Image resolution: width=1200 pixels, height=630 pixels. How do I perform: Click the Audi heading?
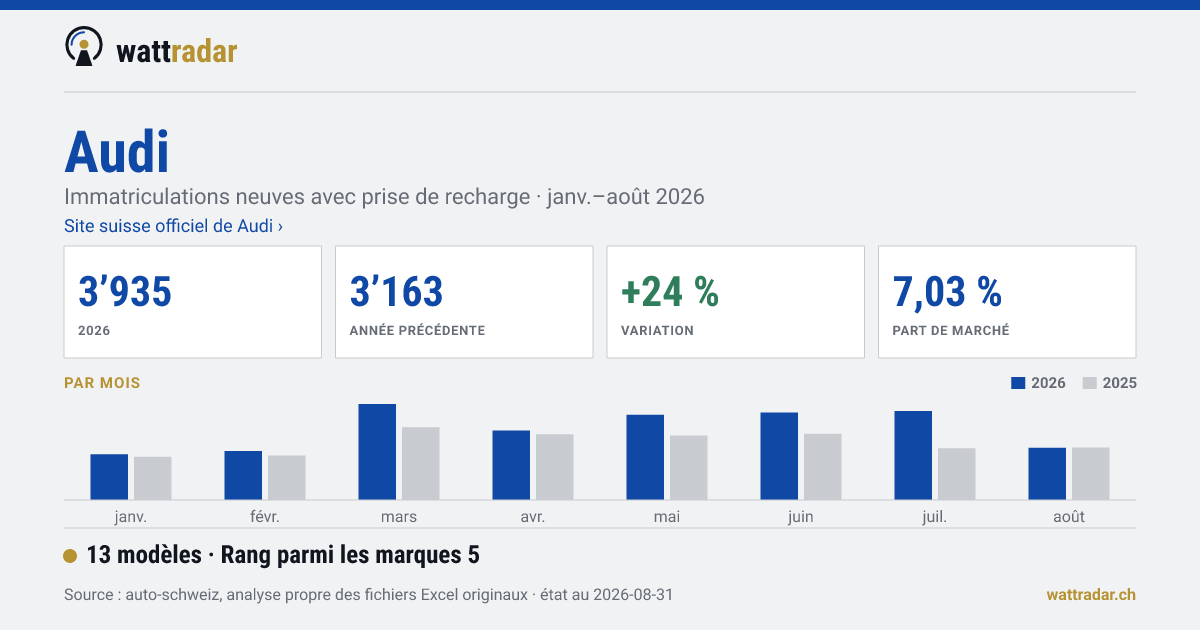117,152
